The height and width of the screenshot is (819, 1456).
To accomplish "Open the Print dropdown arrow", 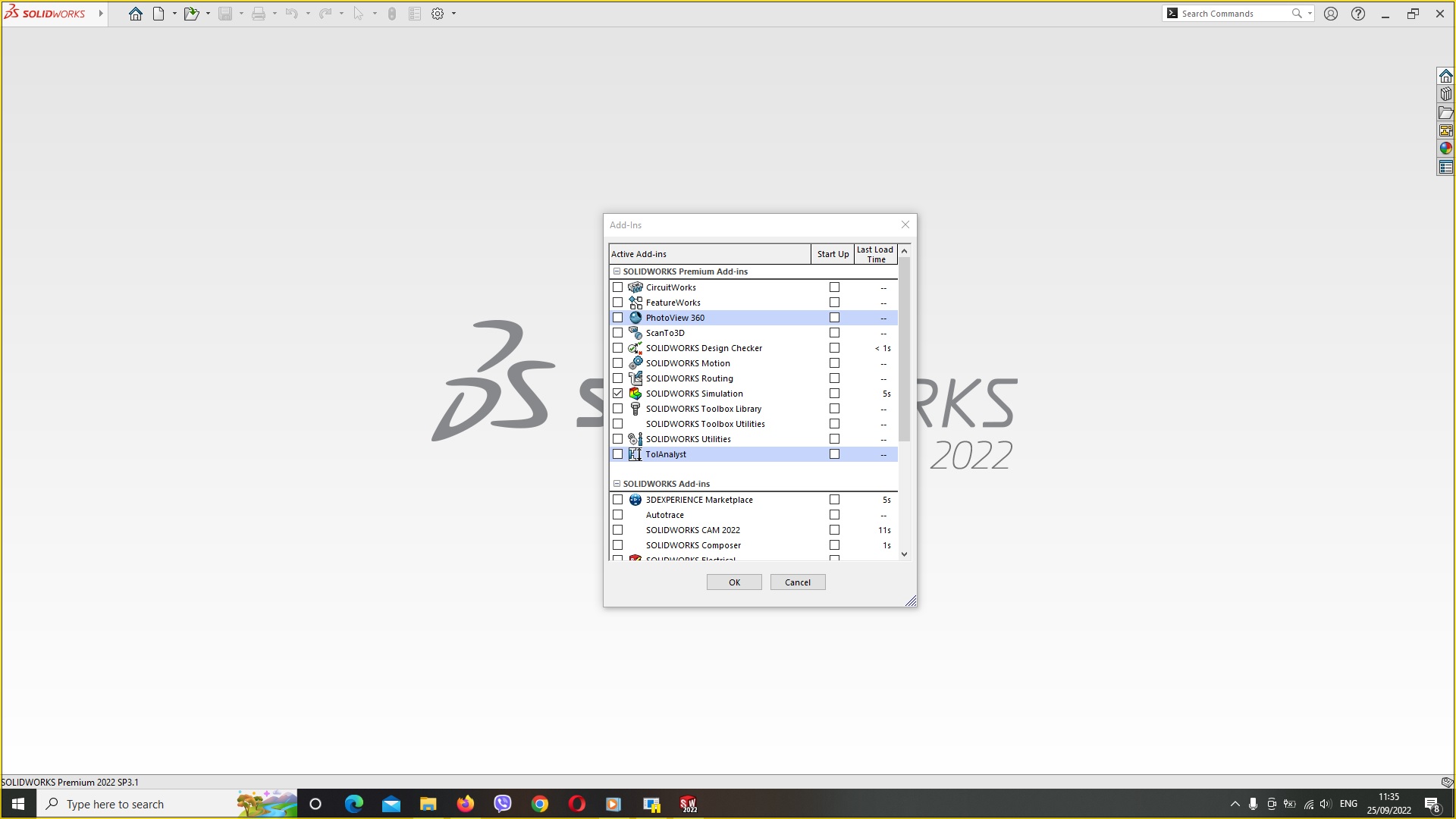I will point(275,14).
